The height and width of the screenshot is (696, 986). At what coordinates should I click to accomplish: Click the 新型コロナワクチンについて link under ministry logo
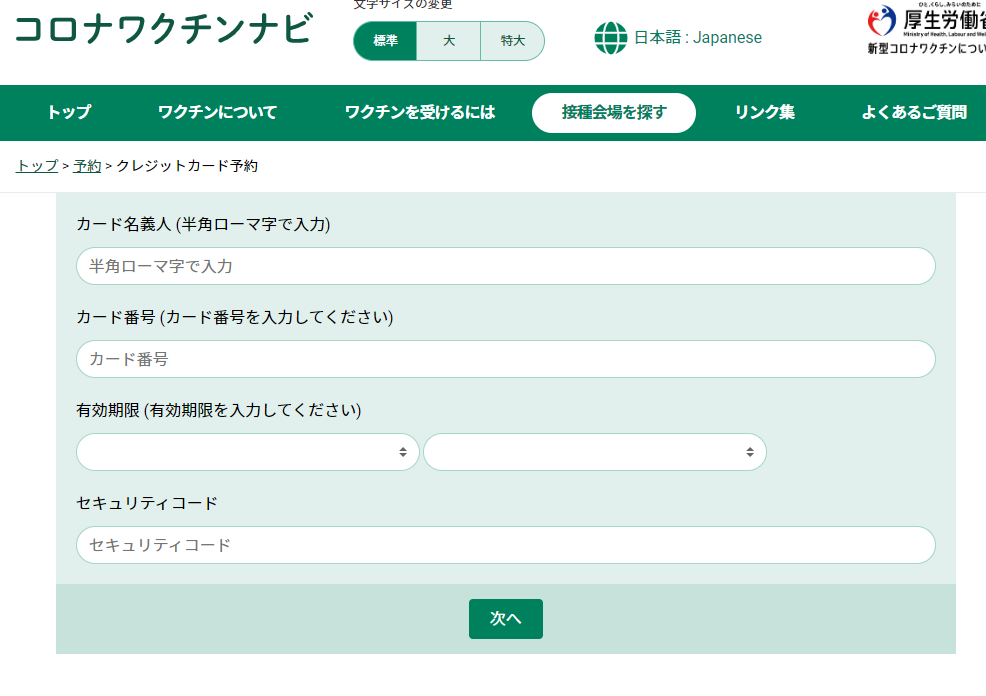[x=926, y=49]
